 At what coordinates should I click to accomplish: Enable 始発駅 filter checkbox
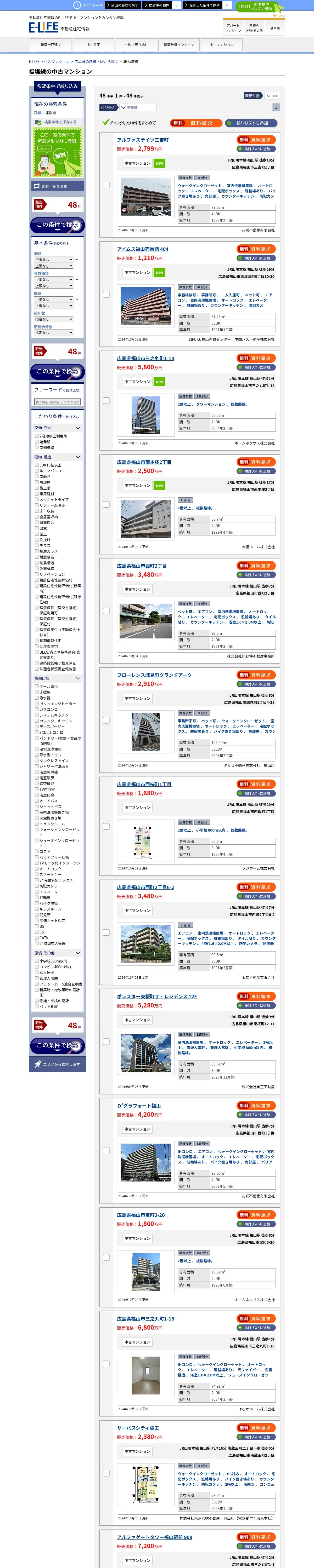(x=37, y=442)
